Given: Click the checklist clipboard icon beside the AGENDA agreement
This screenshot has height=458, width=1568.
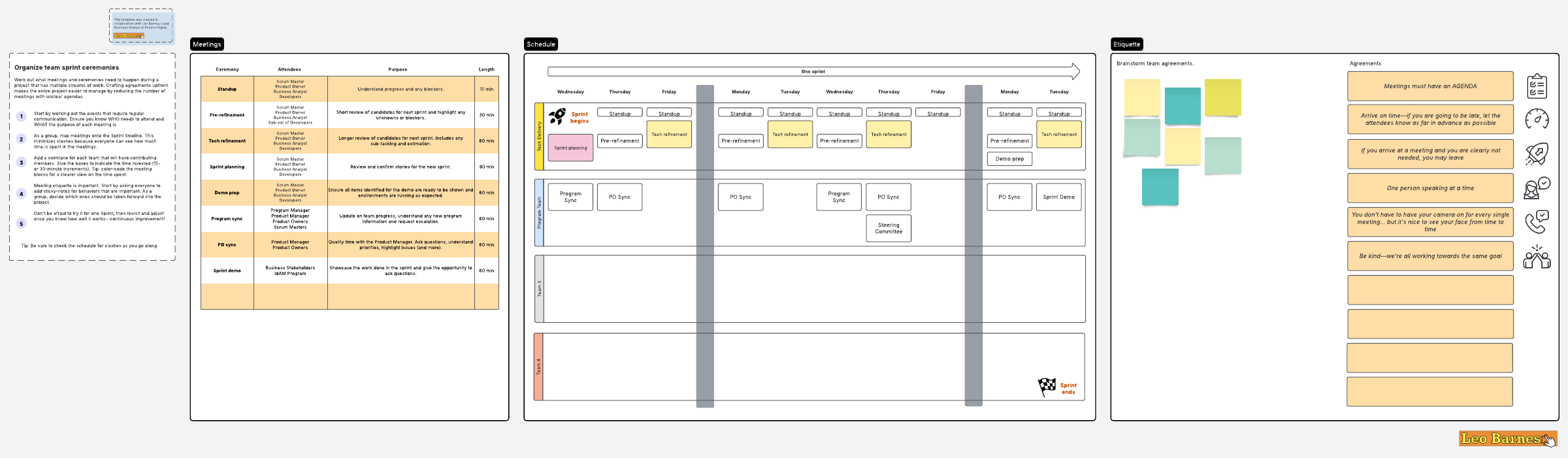Looking at the screenshot, I should tap(1537, 86).
